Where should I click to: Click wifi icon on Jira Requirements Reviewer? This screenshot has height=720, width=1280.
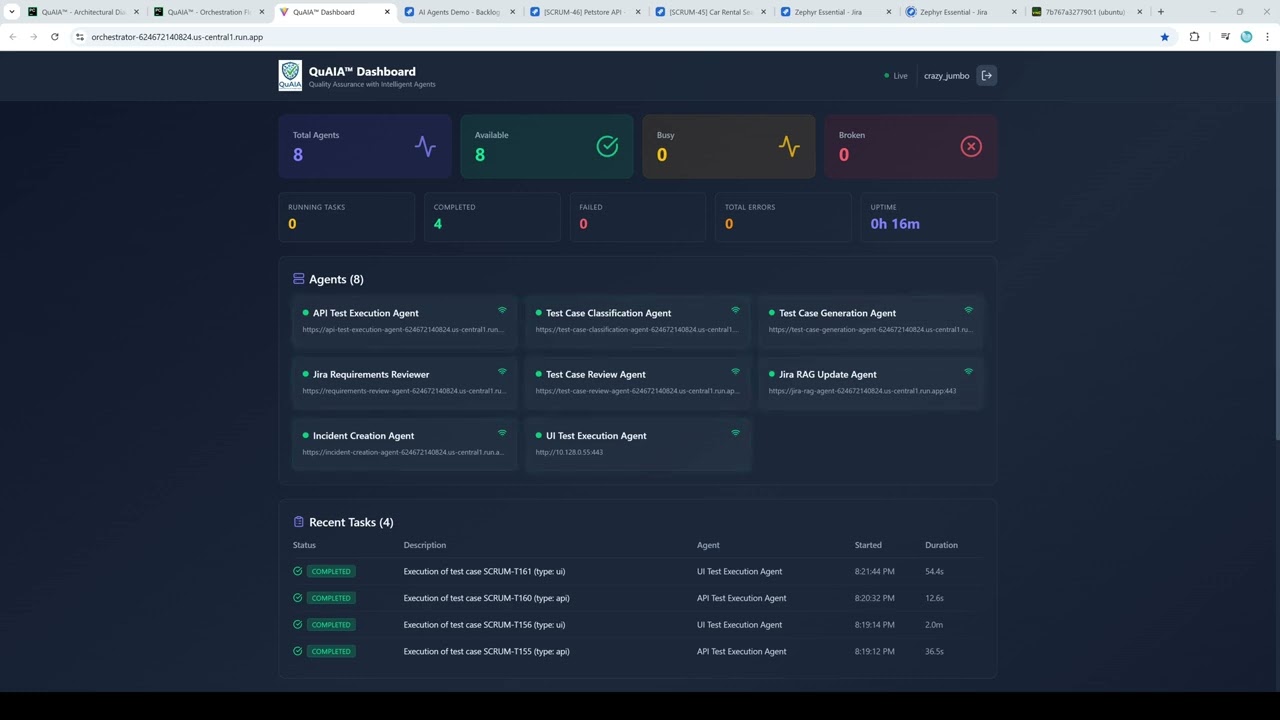(502, 371)
